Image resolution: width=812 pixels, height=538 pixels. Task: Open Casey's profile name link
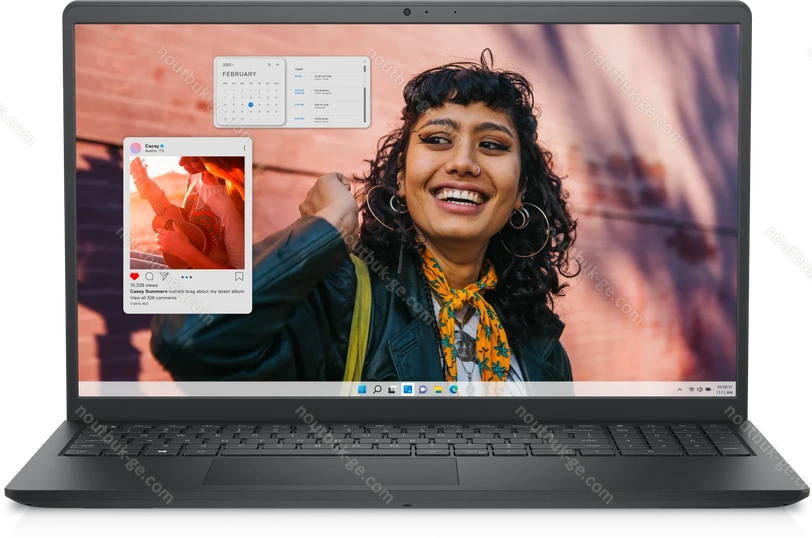coord(151,145)
